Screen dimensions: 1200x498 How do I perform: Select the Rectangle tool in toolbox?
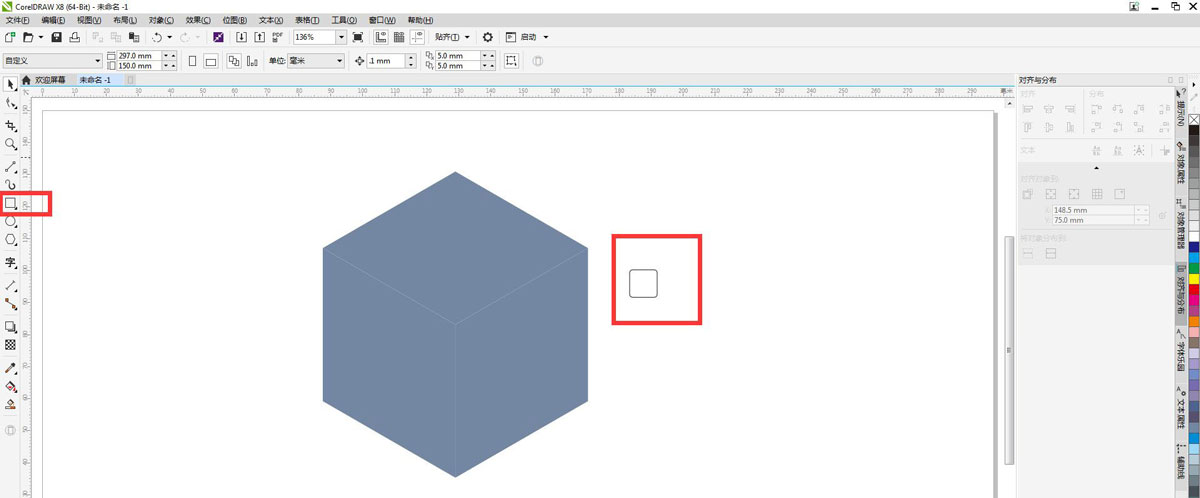coord(11,203)
